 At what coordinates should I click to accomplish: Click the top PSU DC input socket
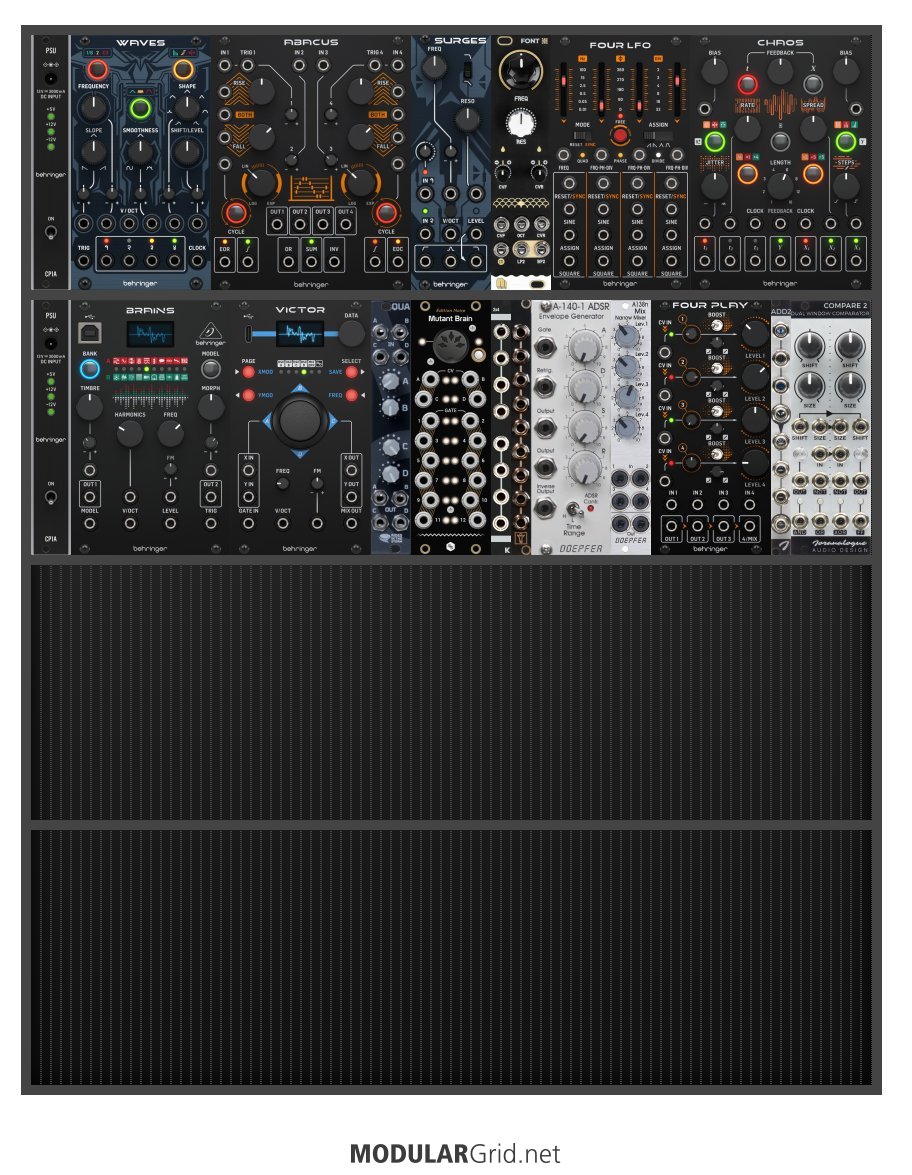coord(51,79)
